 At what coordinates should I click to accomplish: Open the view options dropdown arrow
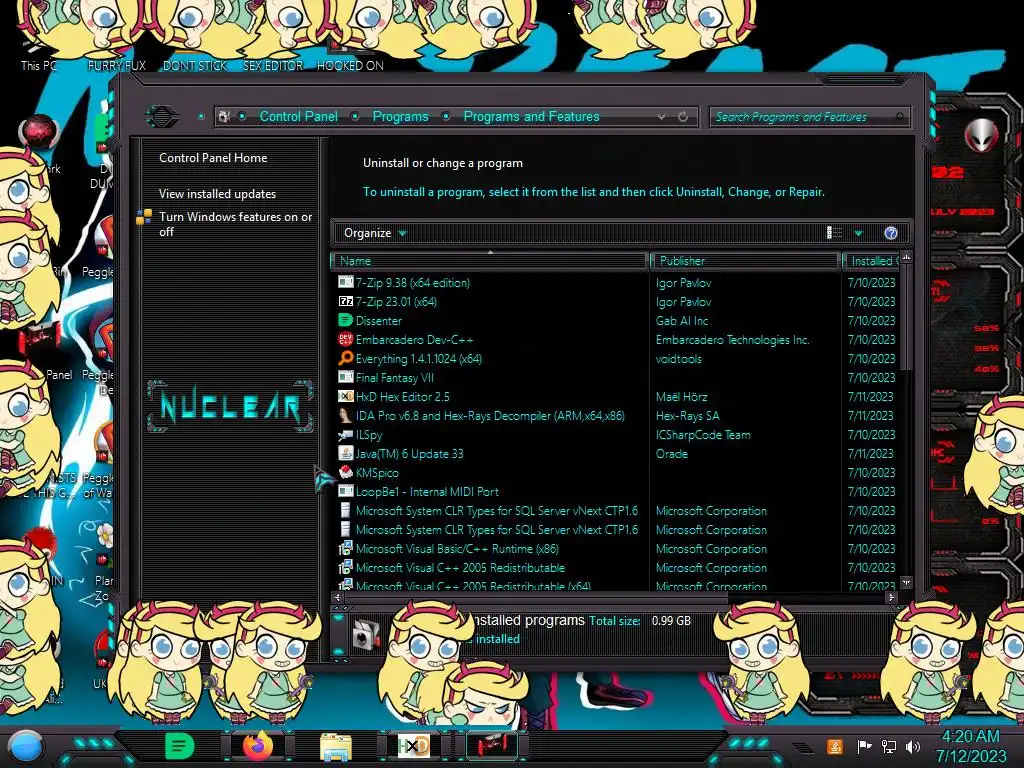(x=858, y=233)
